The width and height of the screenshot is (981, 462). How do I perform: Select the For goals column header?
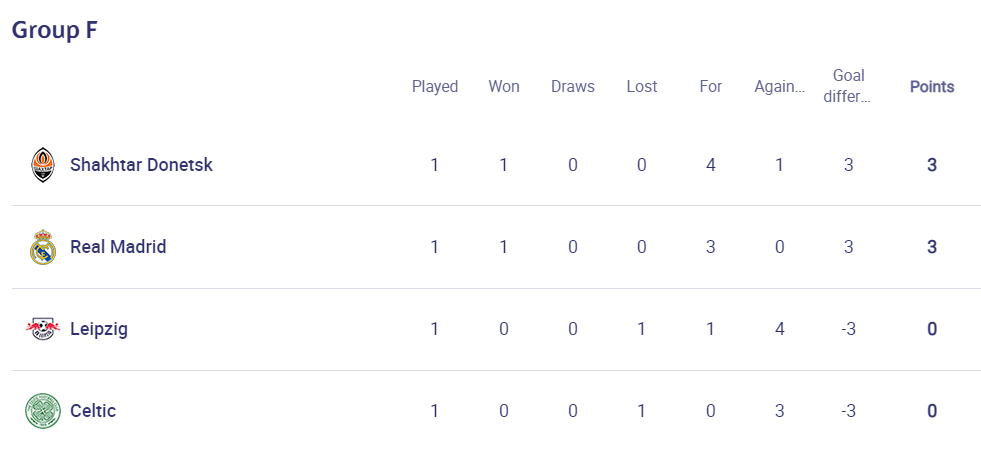(710, 86)
